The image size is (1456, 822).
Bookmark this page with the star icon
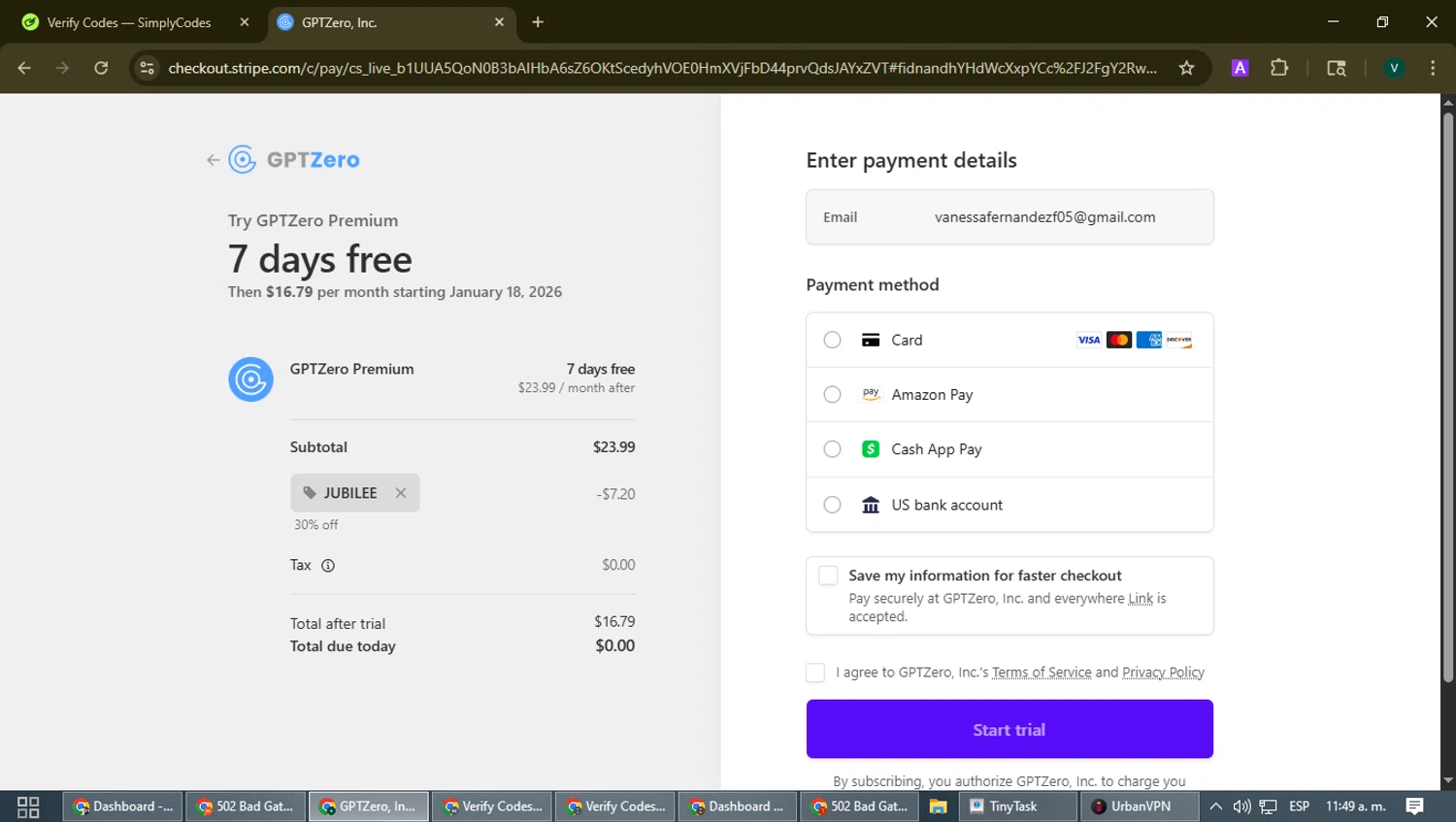[x=1186, y=68]
